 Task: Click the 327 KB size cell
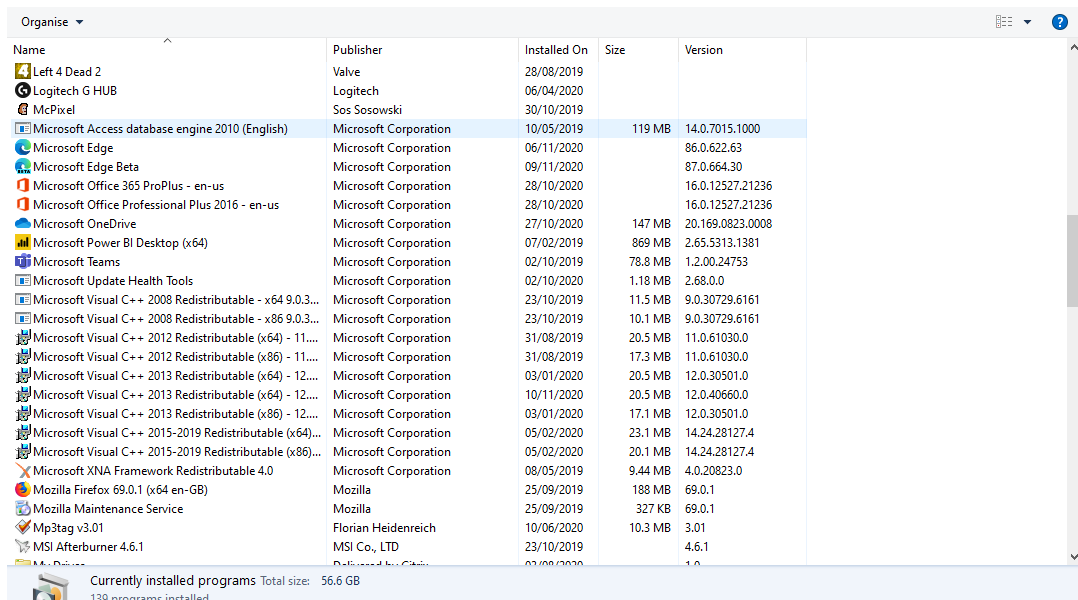click(653, 509)
